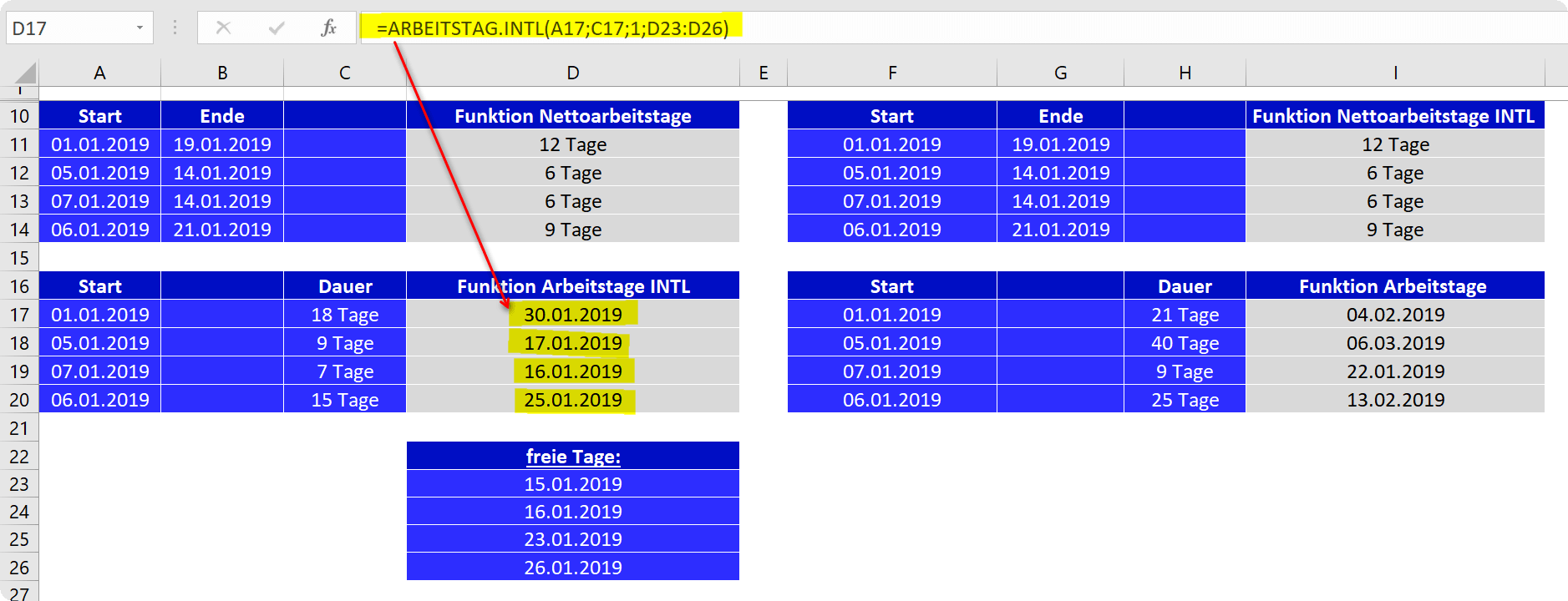1568x601 pixels.
Task: Click cell with 26.01.2019 free day
Action: pyautogui.click(x=573, y=567)
